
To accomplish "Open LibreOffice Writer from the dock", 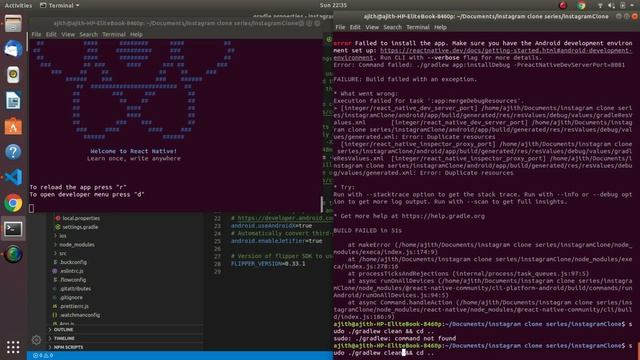I will [x=13, y=100].
